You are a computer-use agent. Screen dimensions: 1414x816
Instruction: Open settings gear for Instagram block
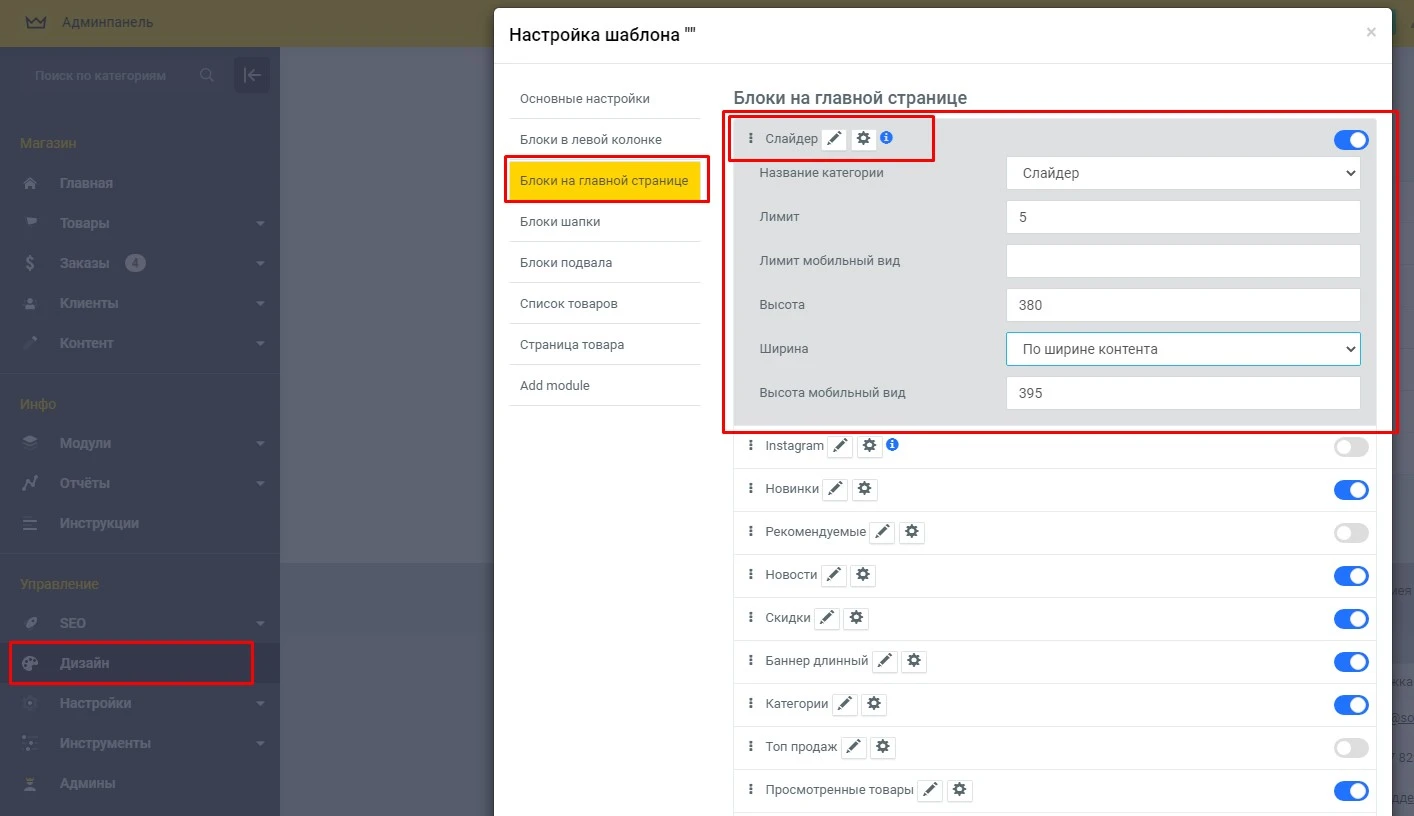(x=869, y=445)
